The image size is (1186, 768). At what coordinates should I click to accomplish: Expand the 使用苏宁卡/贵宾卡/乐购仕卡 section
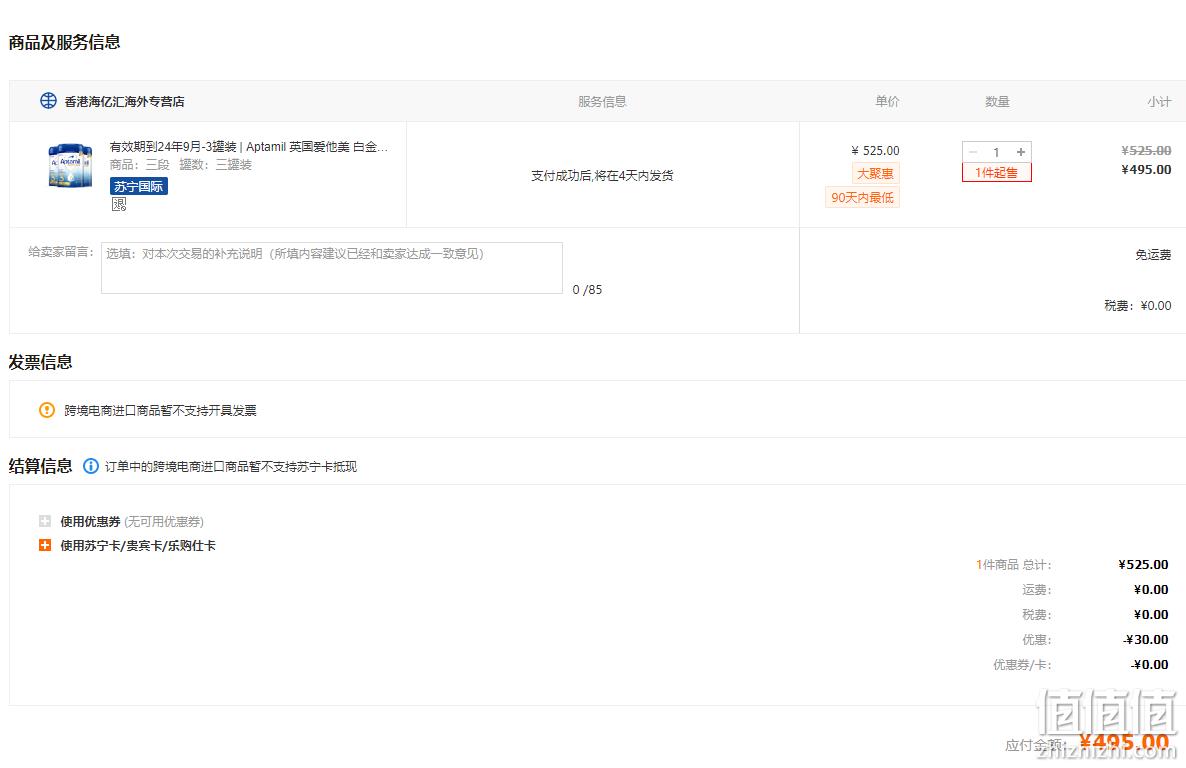click(x=45, y=545)
